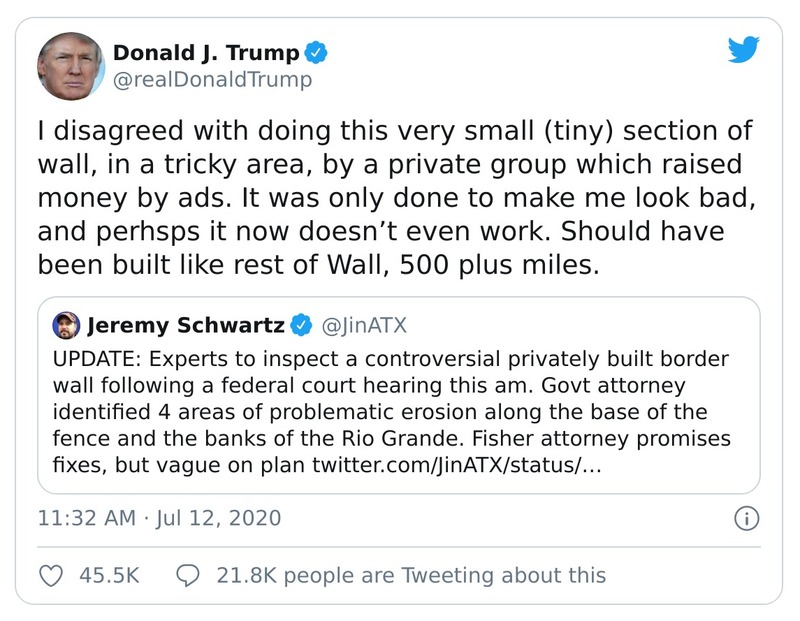This screenshot has width=800, height=621.
Task: Select Donald Trump's profile avatar
Action: [x=72, y=64]
